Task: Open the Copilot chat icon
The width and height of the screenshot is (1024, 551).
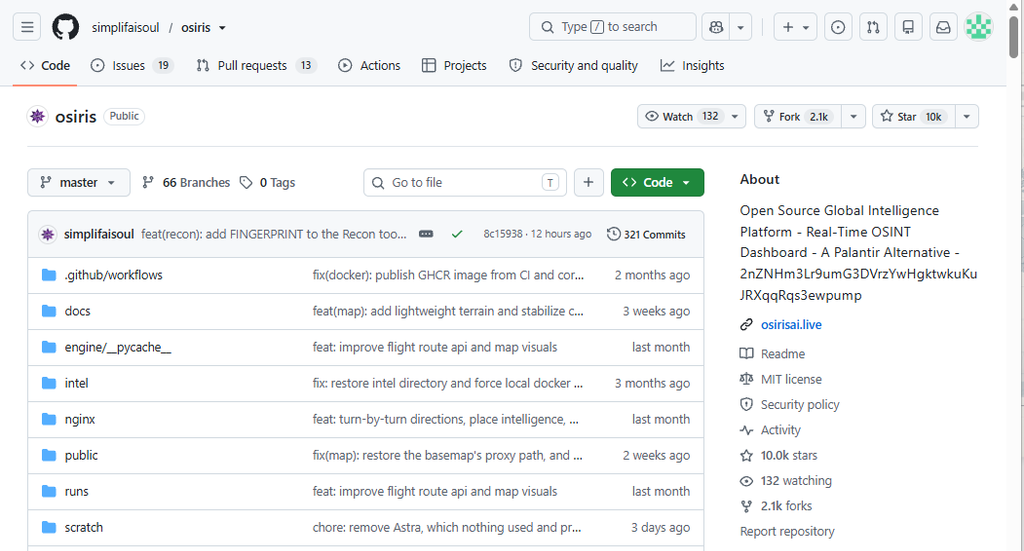Action: tap(716, 27)
